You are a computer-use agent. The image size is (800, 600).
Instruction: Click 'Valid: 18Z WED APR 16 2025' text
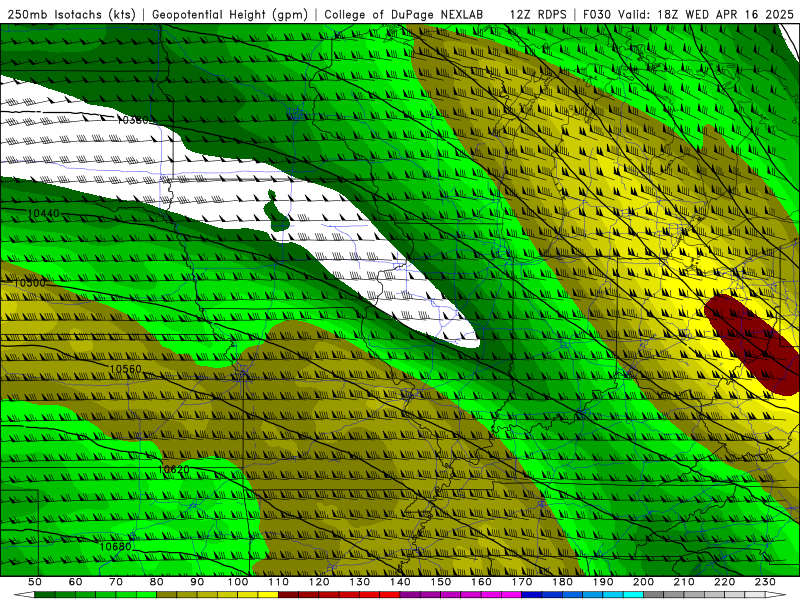[x=706, y=14]
